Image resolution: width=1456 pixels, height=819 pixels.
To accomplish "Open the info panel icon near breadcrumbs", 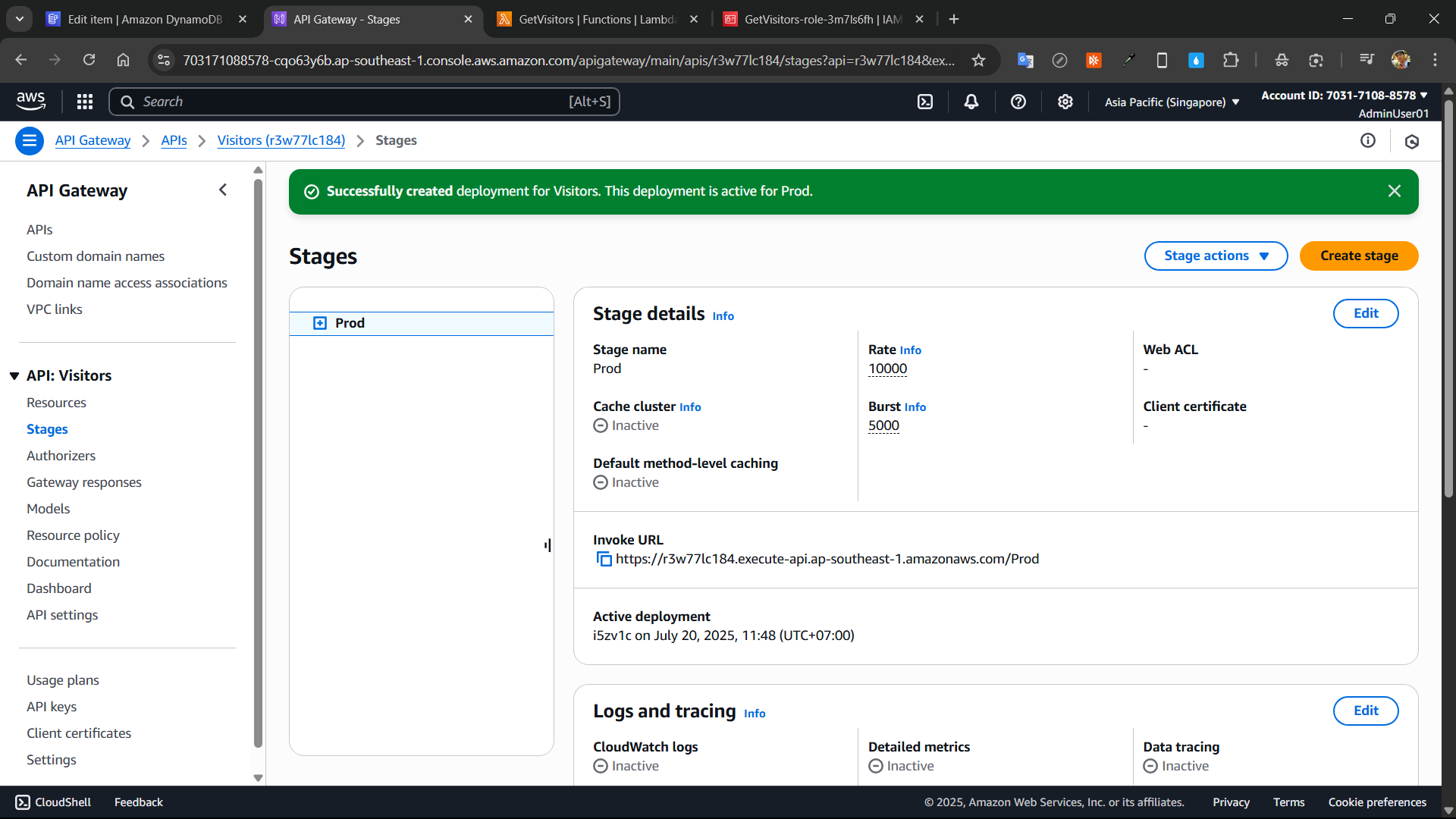I will 1368,140.
